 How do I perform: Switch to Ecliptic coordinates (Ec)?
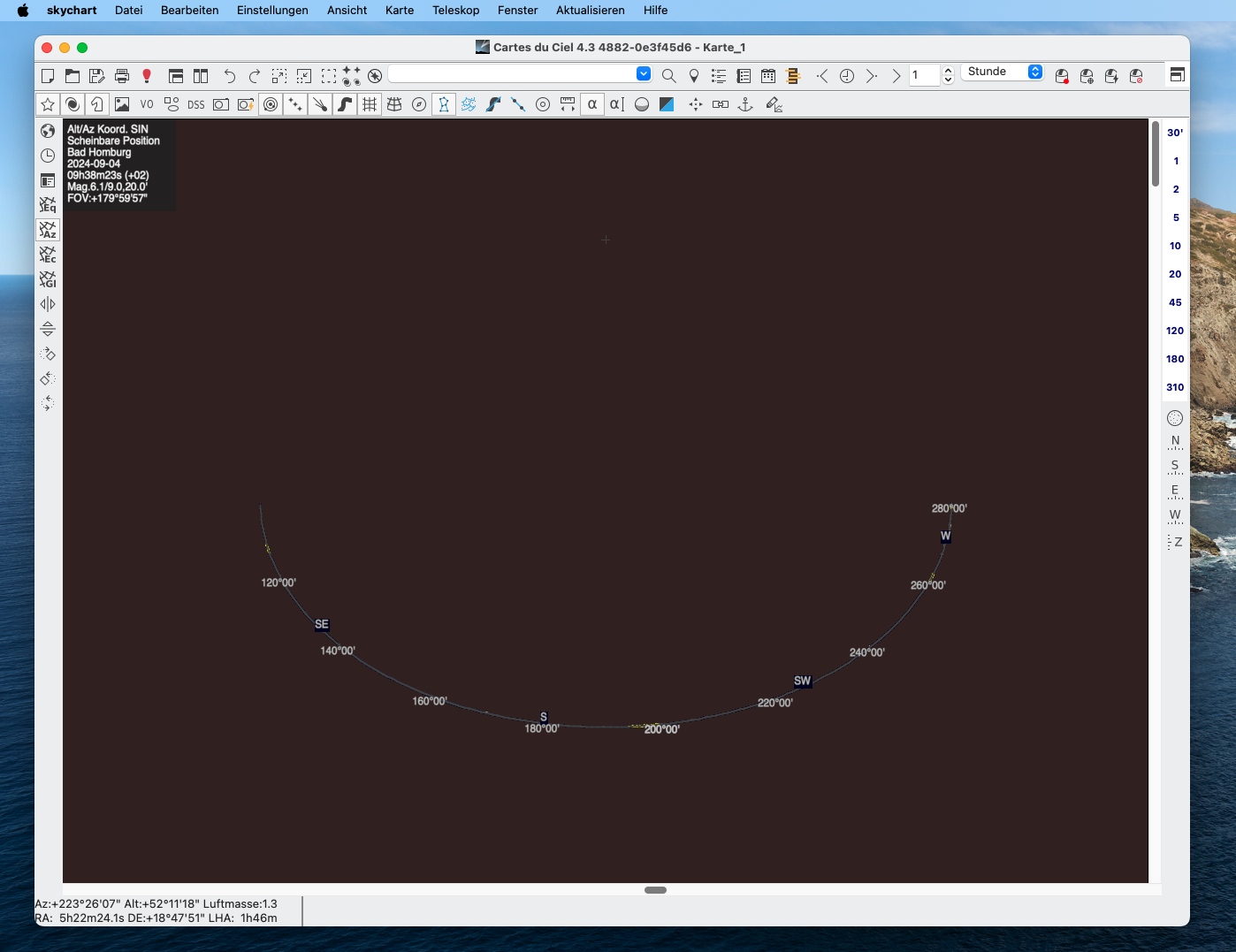tap(48, 255)
